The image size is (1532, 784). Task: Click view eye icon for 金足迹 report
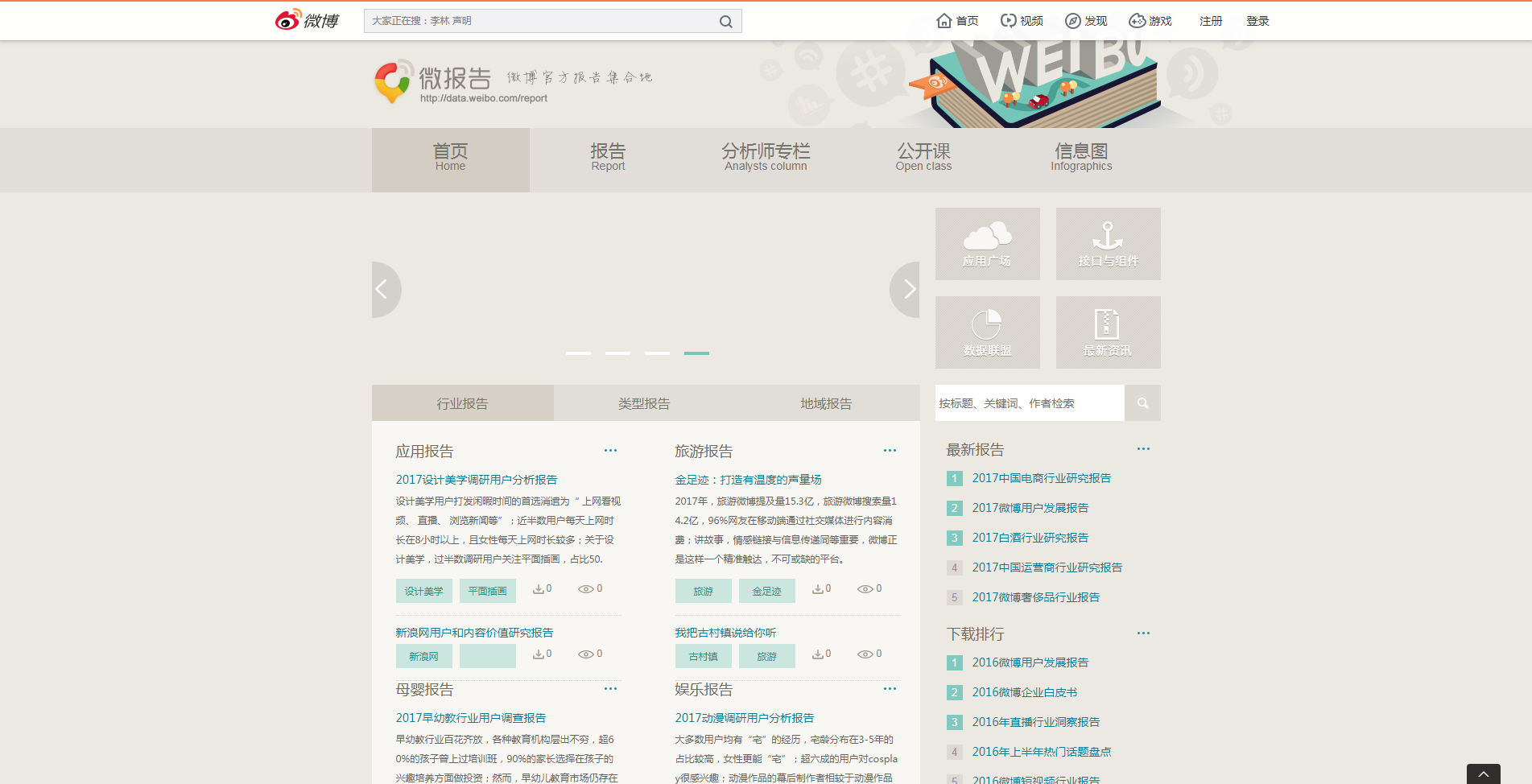(x=865, y=589)
